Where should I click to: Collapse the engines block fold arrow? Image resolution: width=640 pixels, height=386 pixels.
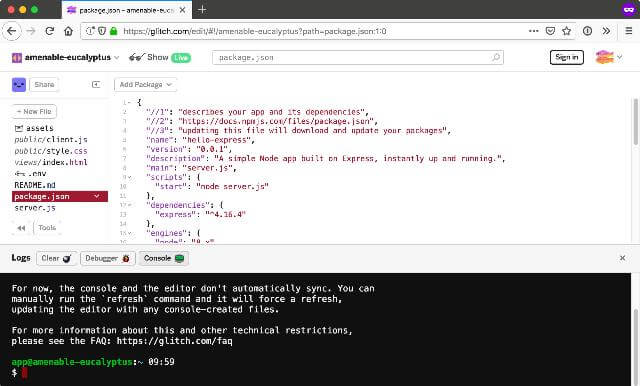point(130,233)
